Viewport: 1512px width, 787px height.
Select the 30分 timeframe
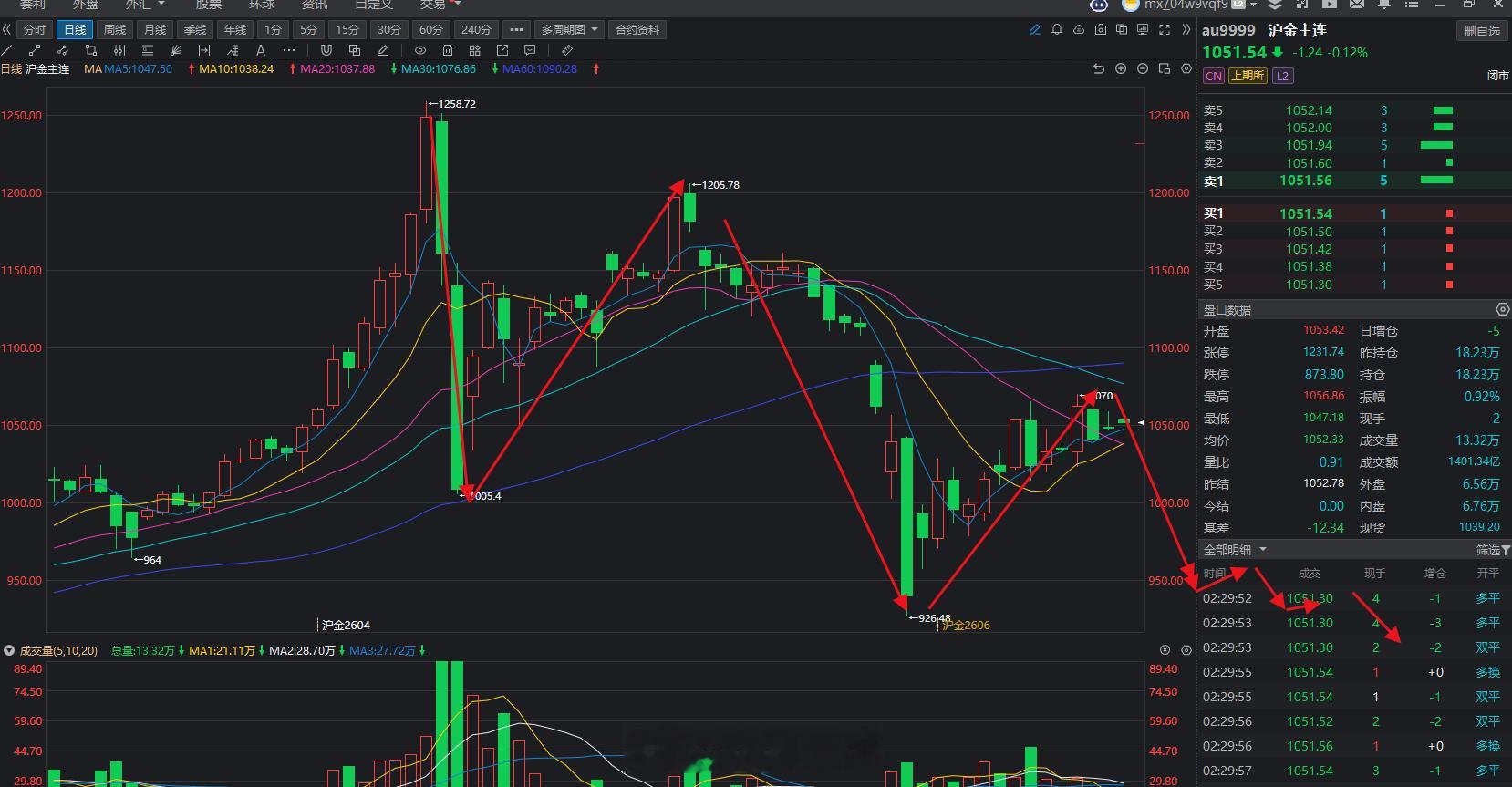tap(389, 30)
